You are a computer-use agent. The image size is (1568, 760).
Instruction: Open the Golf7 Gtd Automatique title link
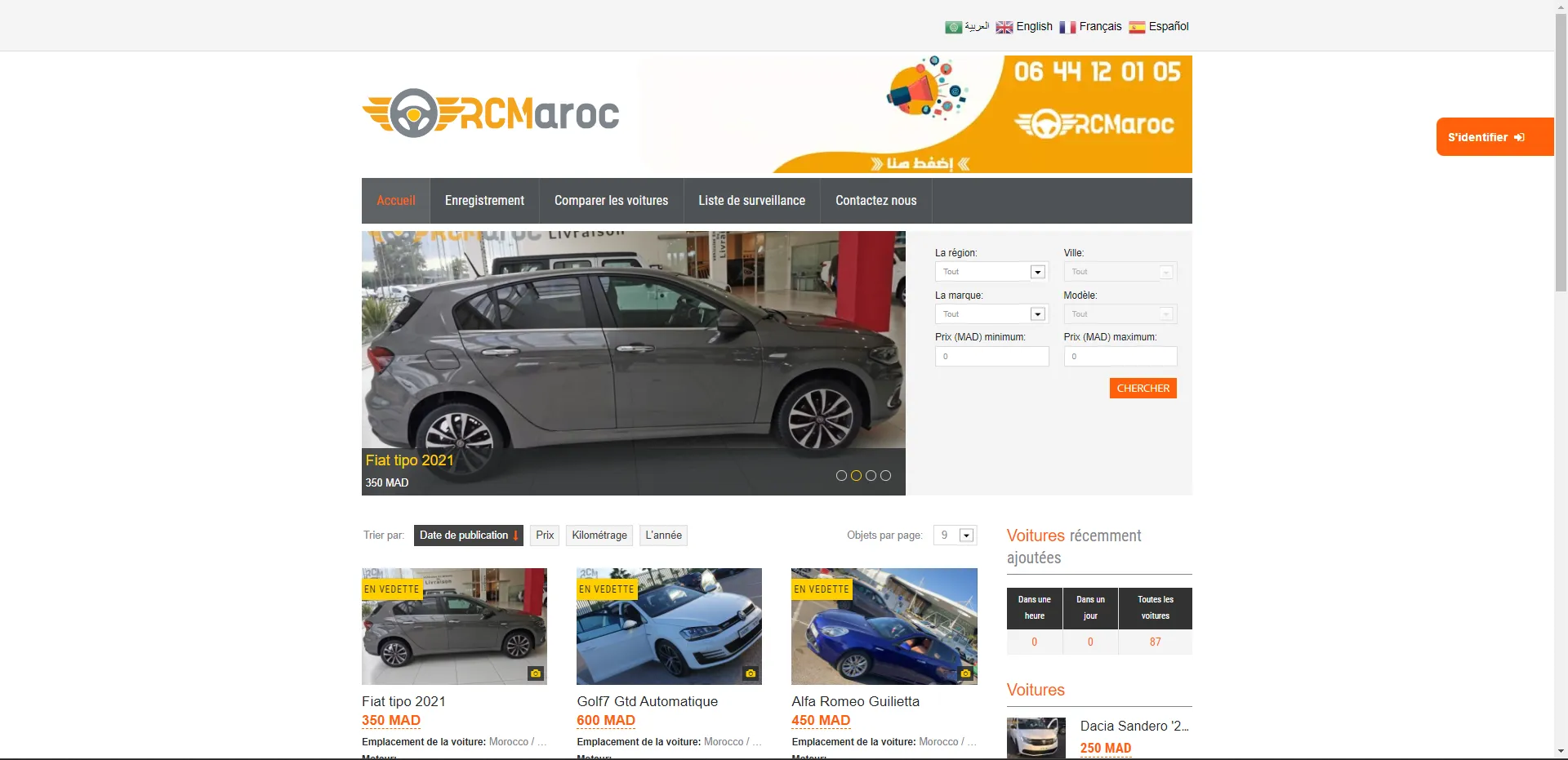[647, 702]
